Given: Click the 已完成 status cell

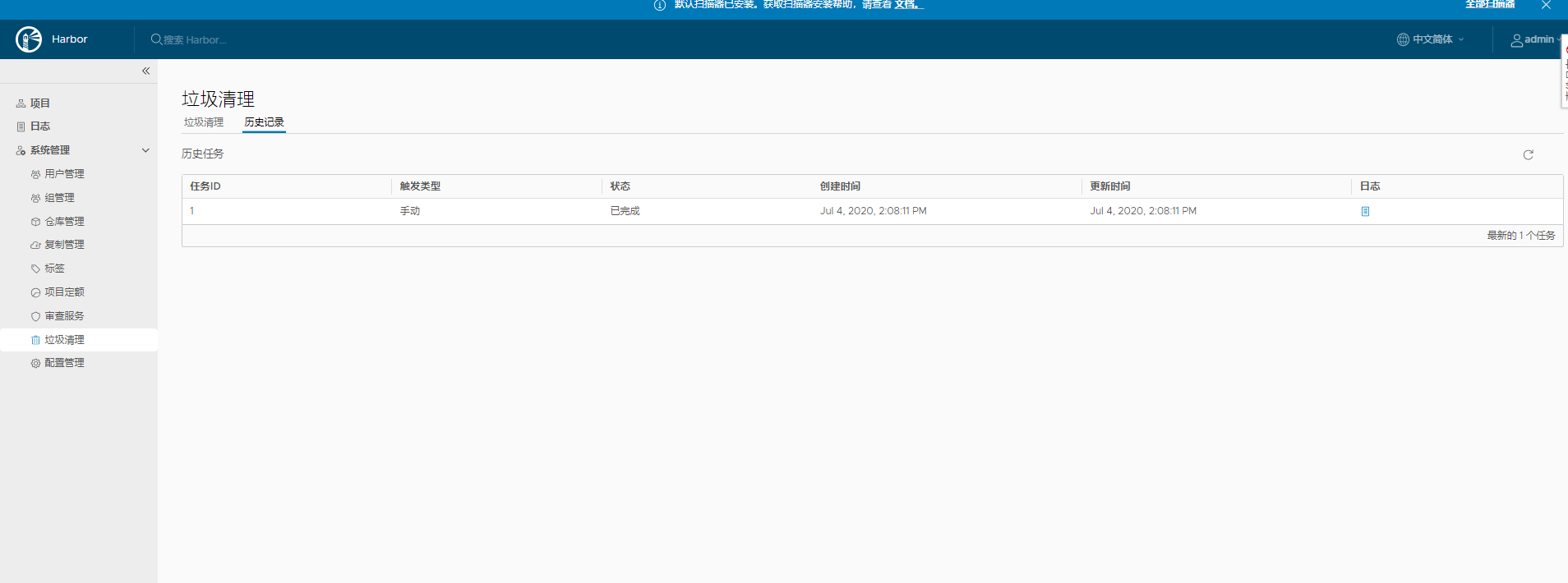Looking at the screenshot, I should [x=625, y=211].
